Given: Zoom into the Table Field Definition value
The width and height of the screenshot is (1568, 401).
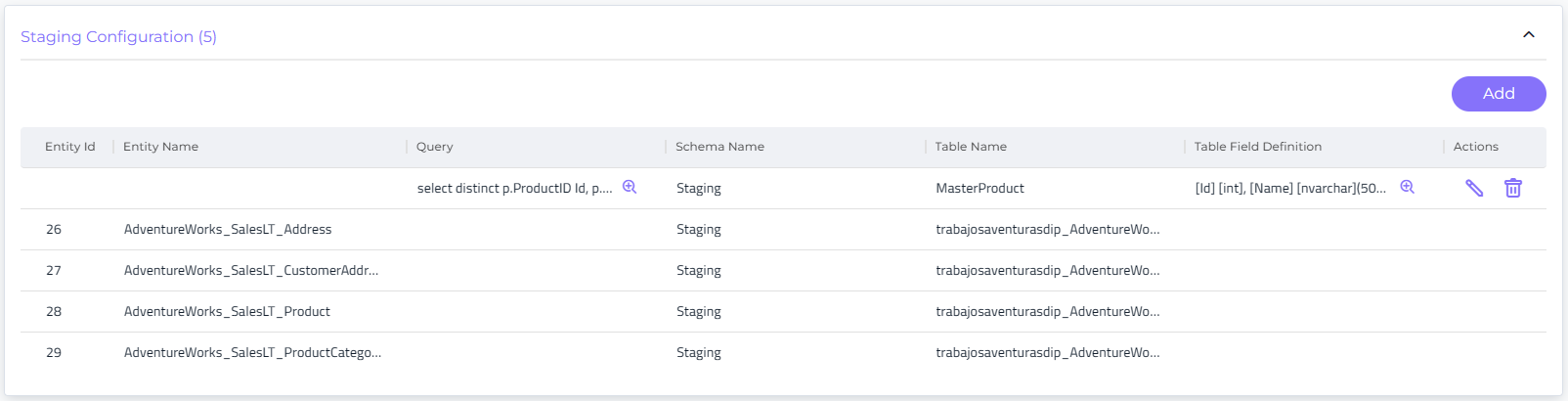Looking at the screenshot, I should [x=1407, y=187].
